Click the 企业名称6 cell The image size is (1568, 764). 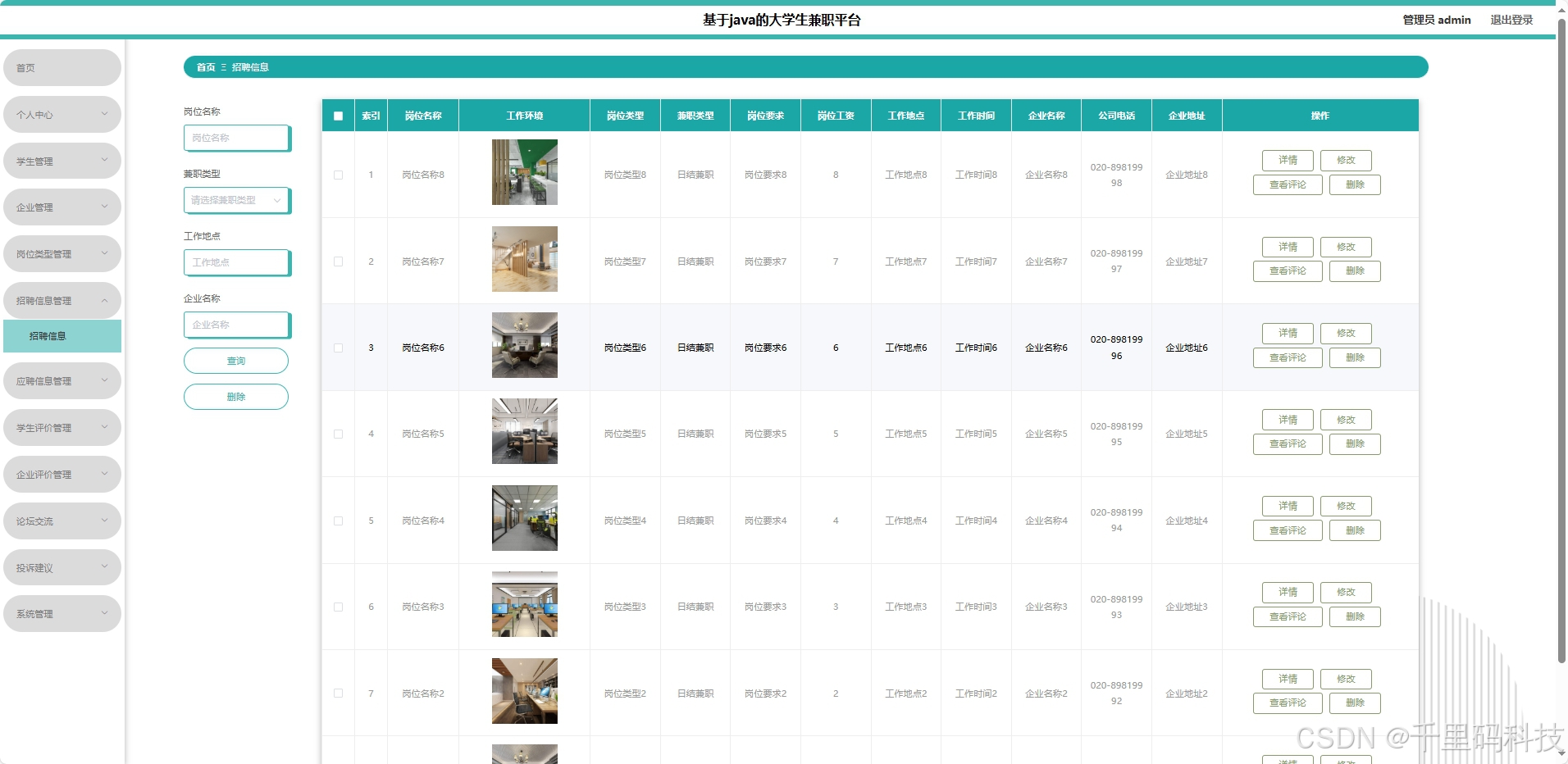click(1046, 348)
